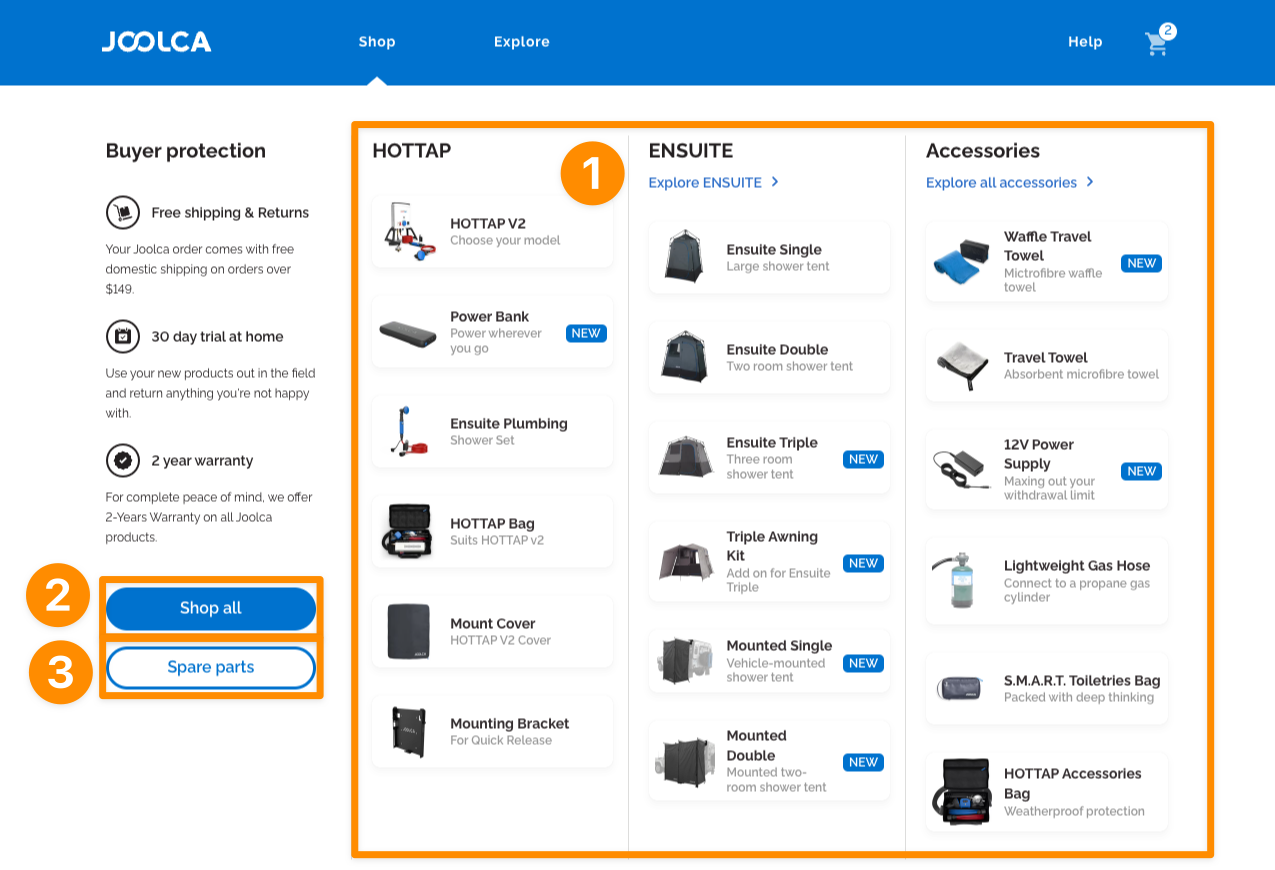This screenshot has width=1275, height=870.
Task: Select the Ensuite Plumbing title
Action: (x=509, y=423)
